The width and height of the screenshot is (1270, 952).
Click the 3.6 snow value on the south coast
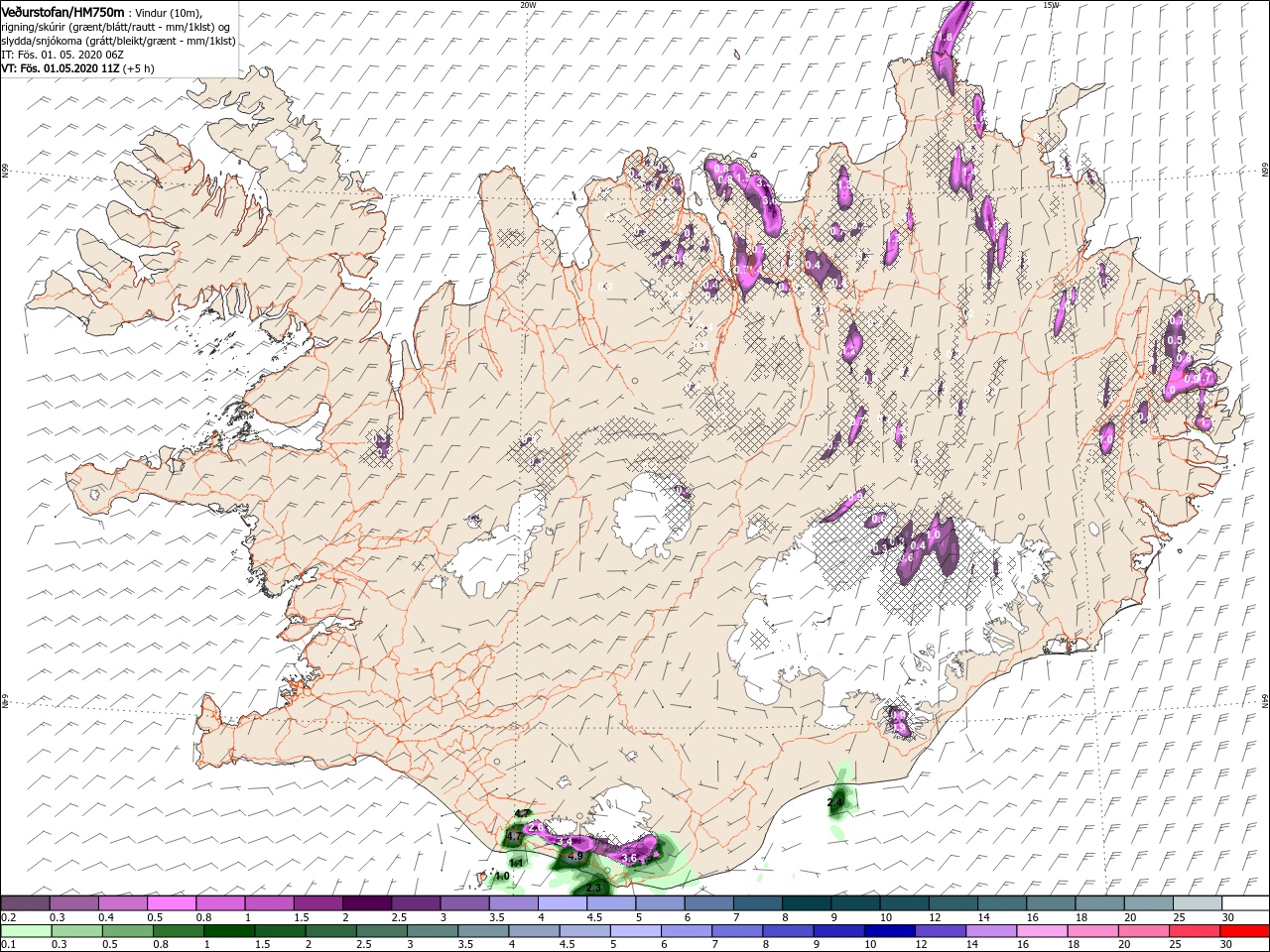pos(628,858)
